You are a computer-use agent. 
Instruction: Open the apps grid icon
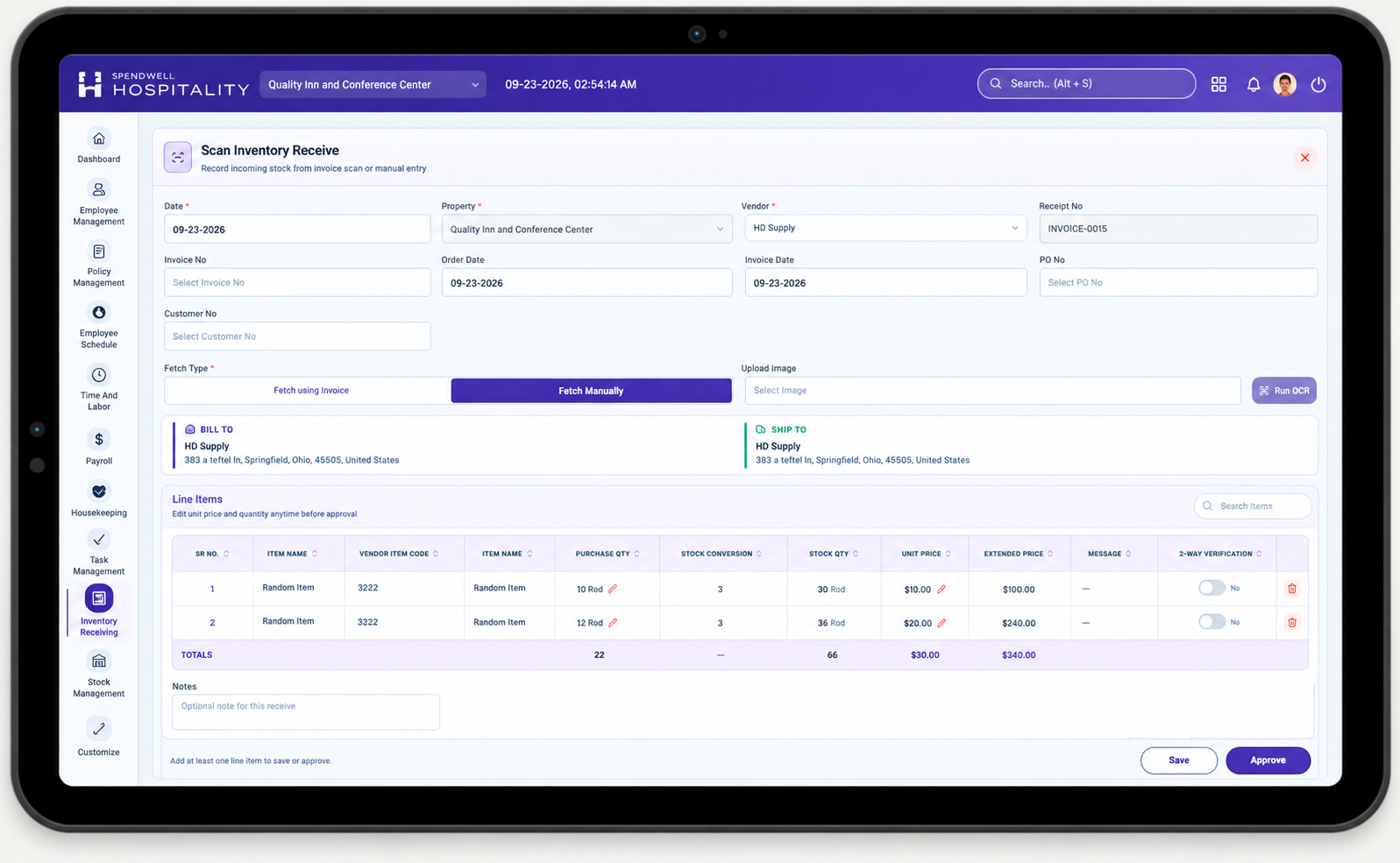pyautogui.click(x=1219, y=84)
